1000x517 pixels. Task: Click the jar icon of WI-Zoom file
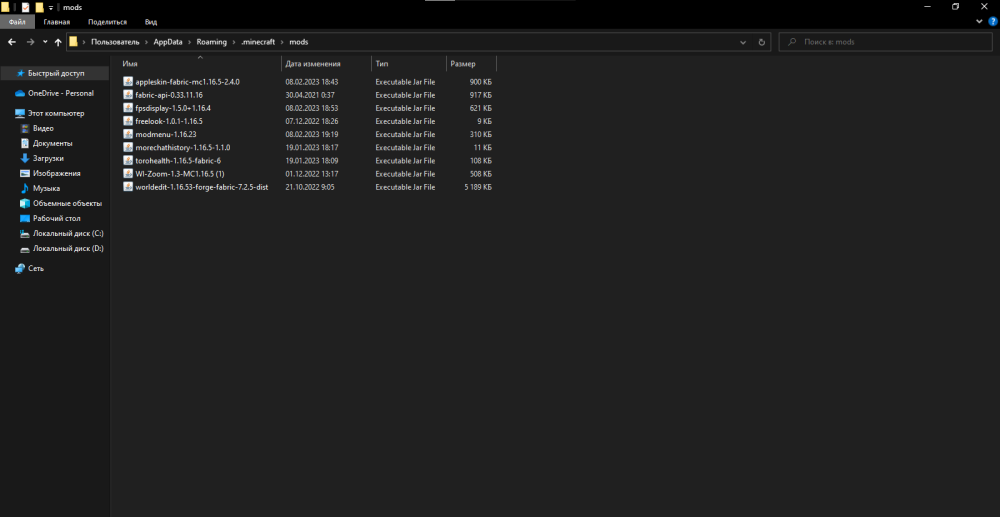point(128,174)
